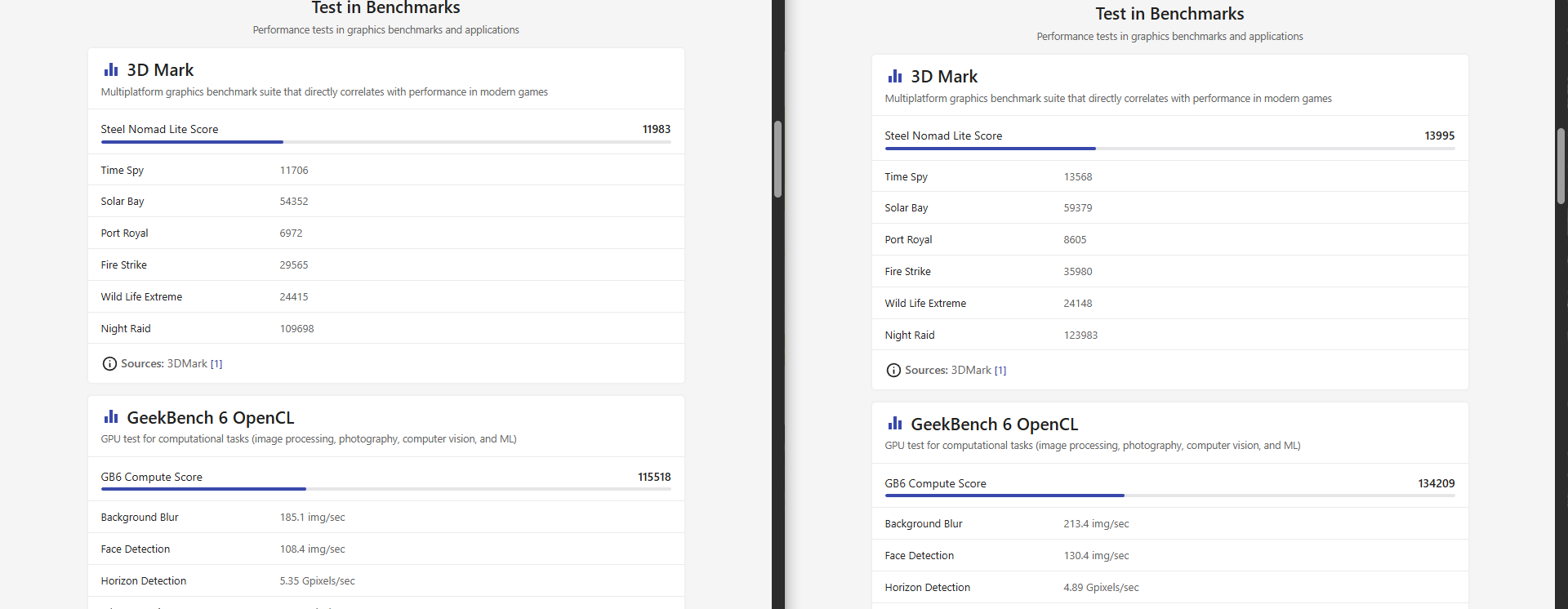Viewport: 1568px width, 609px height.
Task: Click the Port Royal label in left pane
Action: 125,233
